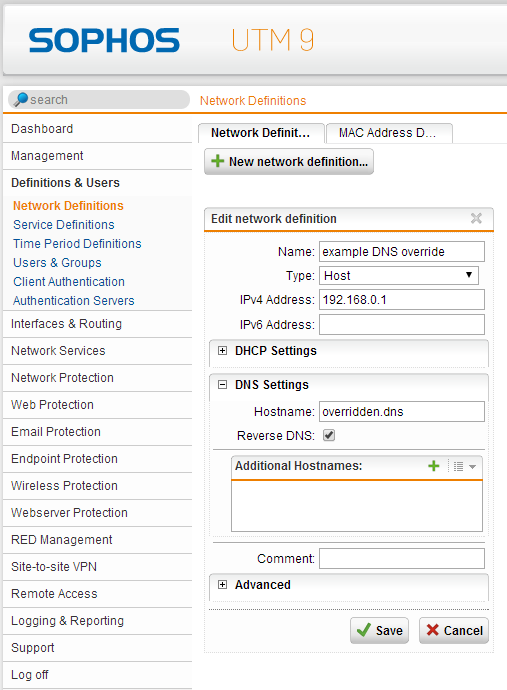507x690 pixels.
Task: Click the green plus beside Additional Hostnames
Action: (434, 466)
